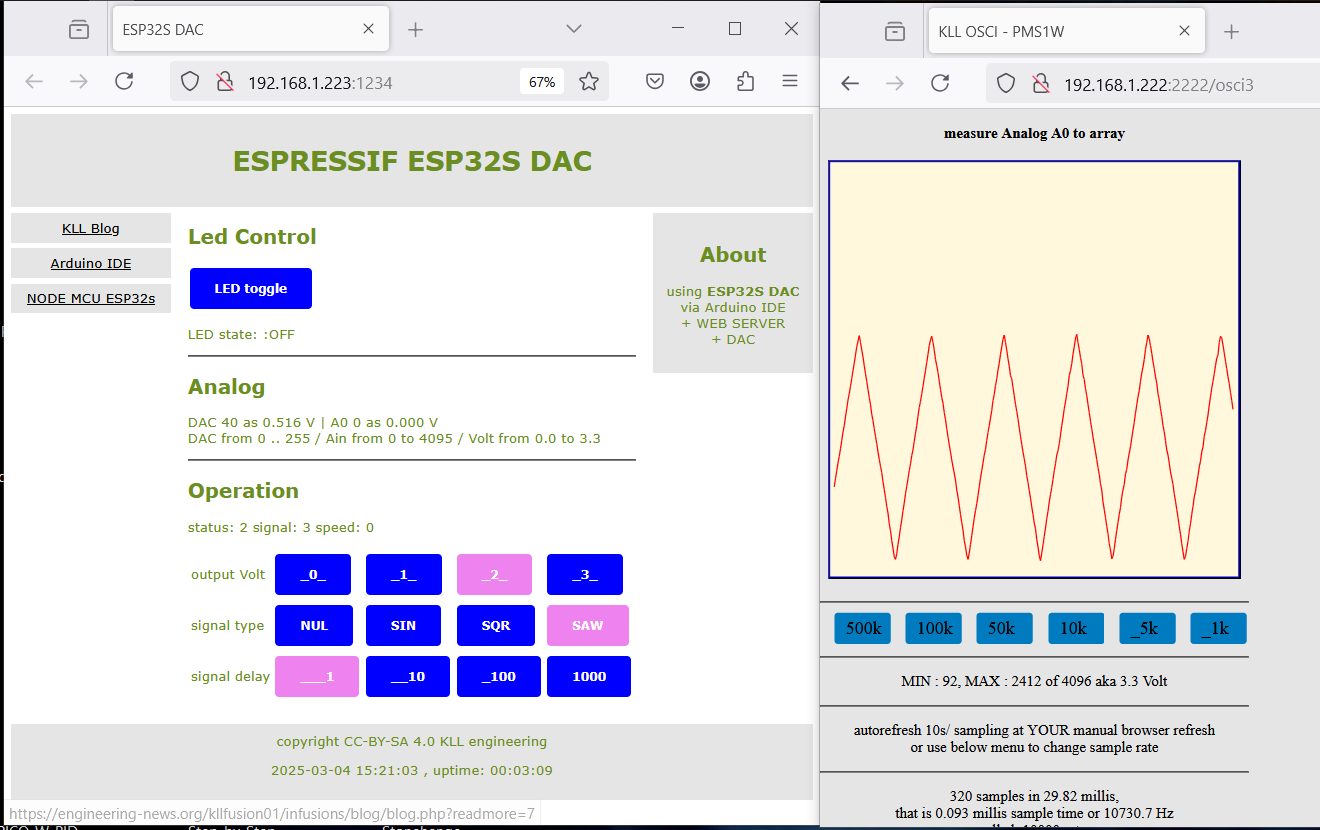The height and width of the screenshot is (830, 1320).
Task: Set signal delay to 1000
Action: (589, 676)
